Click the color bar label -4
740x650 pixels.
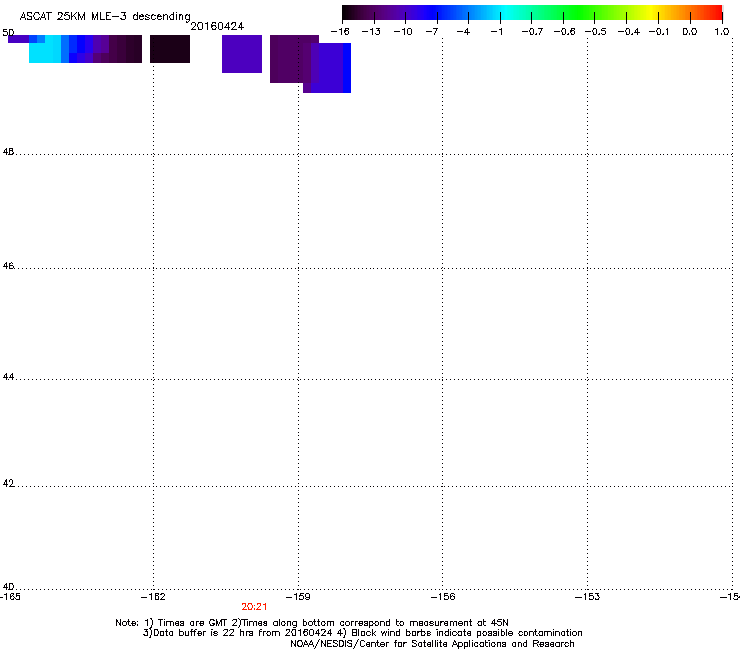click(x=464, y=32)
